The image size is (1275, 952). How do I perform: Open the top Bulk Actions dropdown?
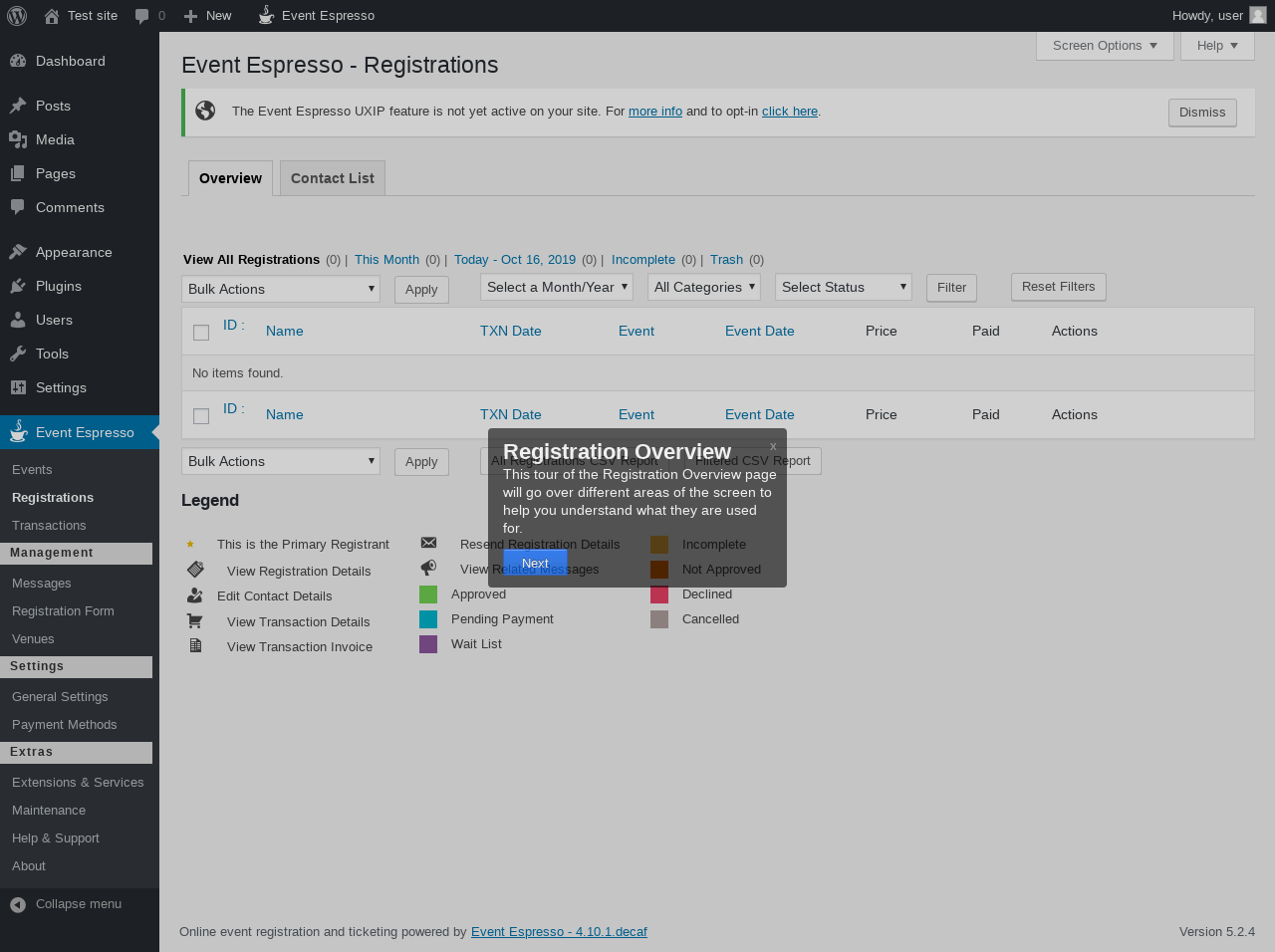[x=281, y=289]
